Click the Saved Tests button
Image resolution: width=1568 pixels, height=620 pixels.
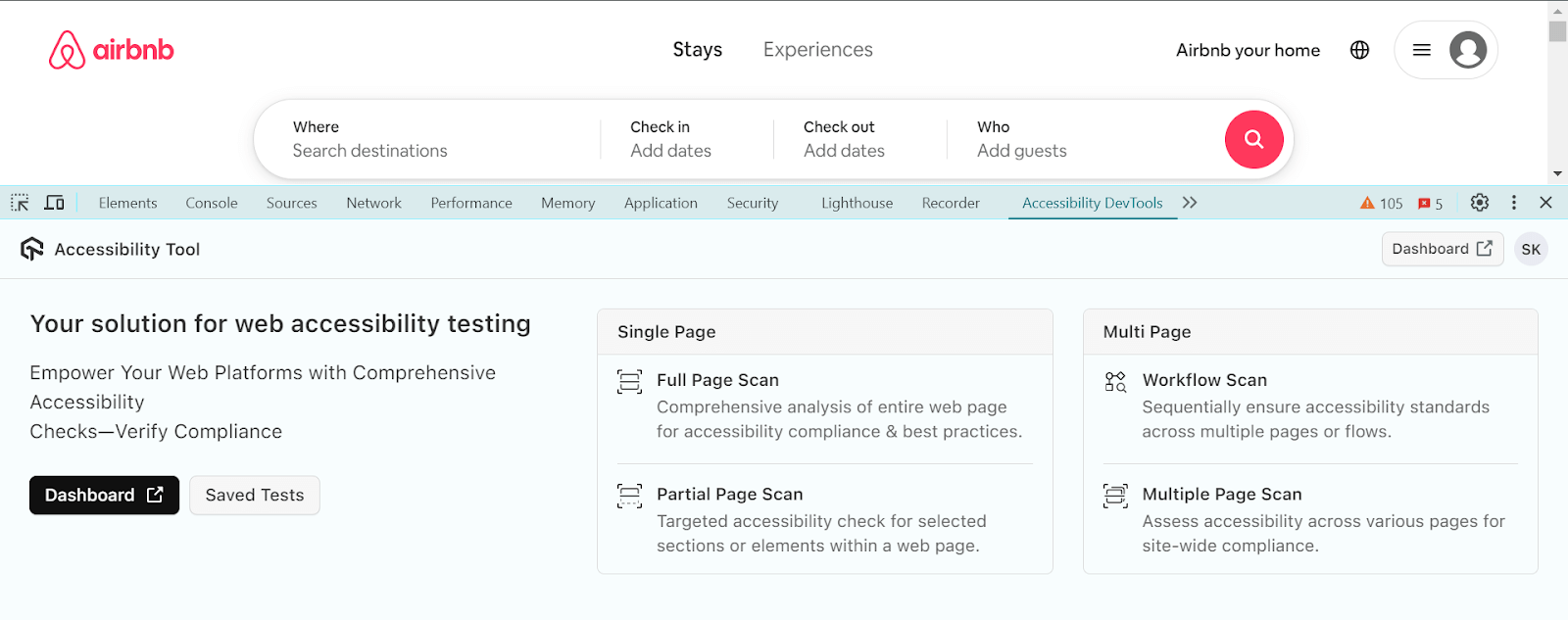pos(255,495)
